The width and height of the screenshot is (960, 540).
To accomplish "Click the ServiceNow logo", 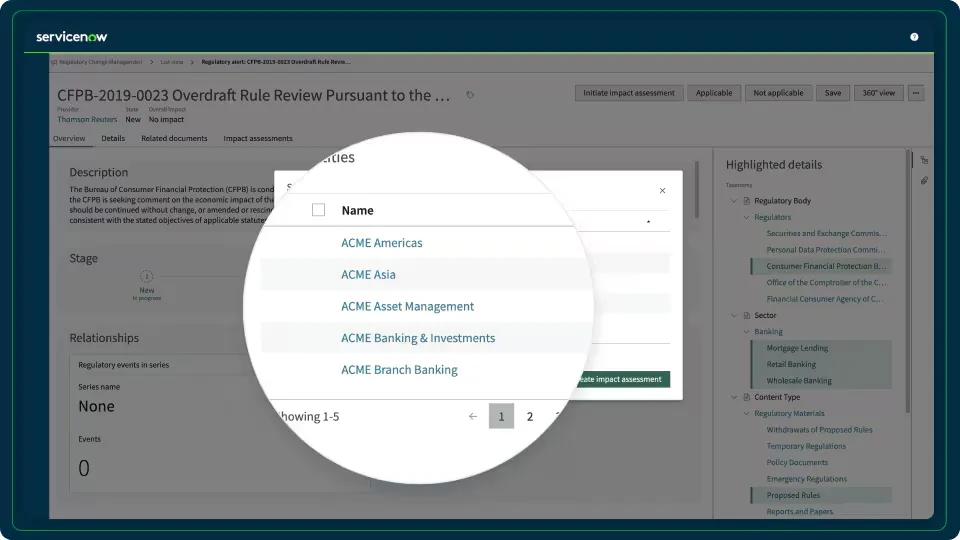I will [x=72, y=37].
